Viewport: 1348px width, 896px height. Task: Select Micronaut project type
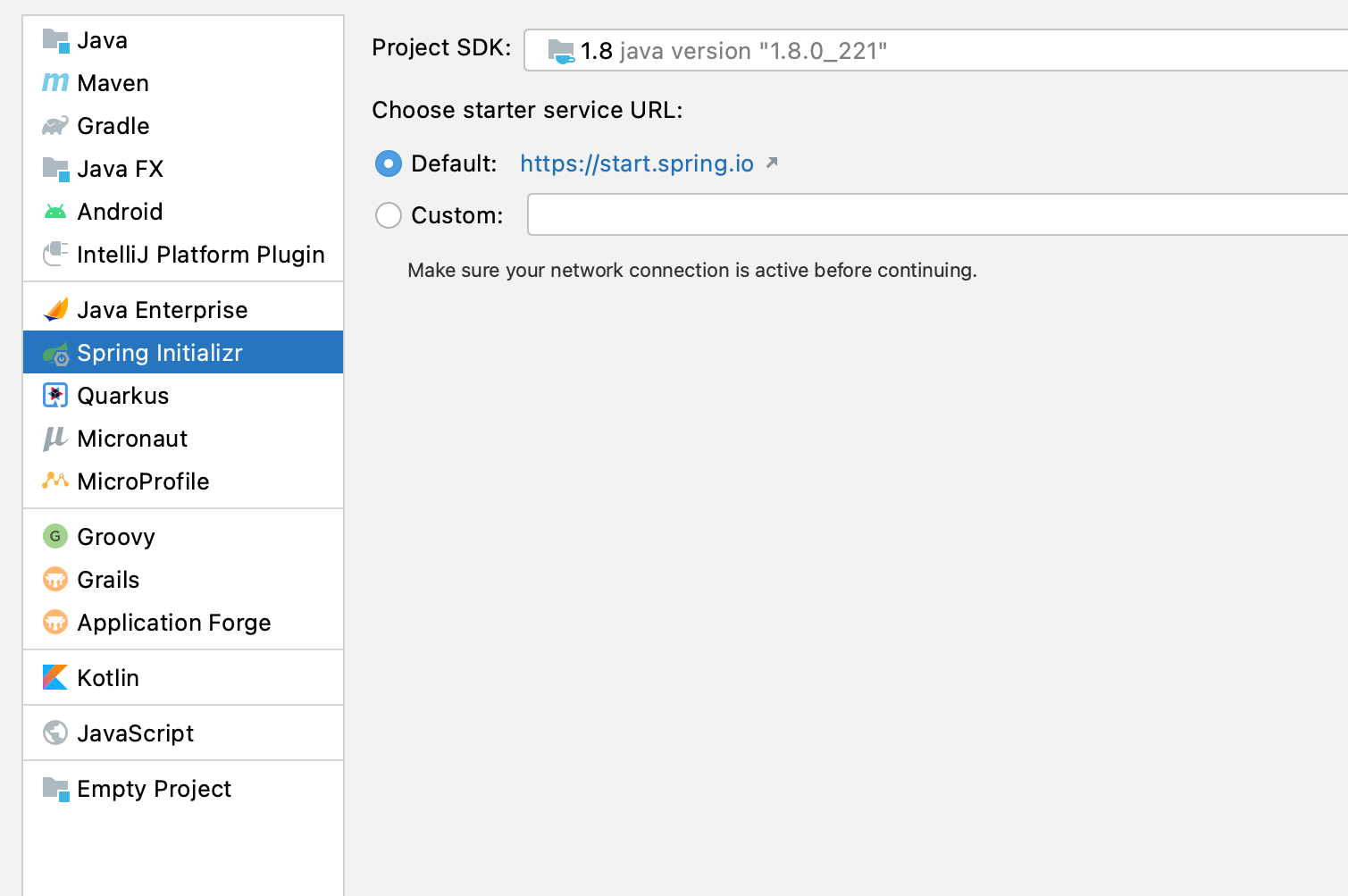tap(183, 439)
